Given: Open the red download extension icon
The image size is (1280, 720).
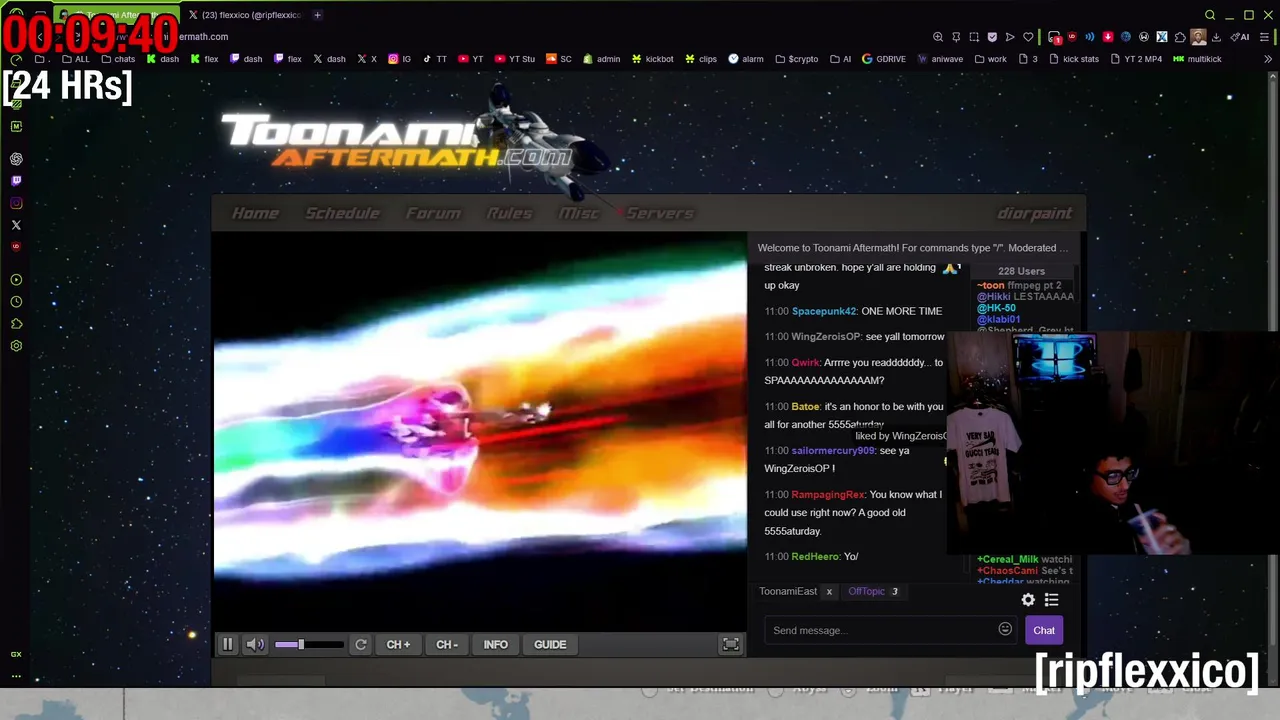Looking at the screenshot, I should point(1108,37).
